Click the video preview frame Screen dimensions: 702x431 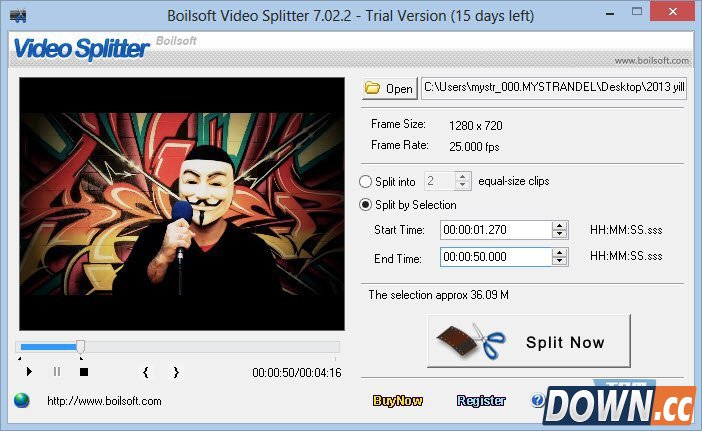coord(182,204)
